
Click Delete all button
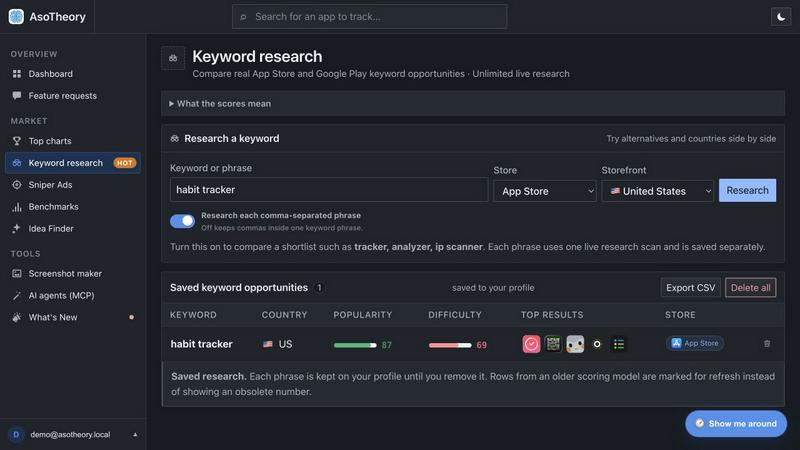pyautogui.click(x=751, y=288)
